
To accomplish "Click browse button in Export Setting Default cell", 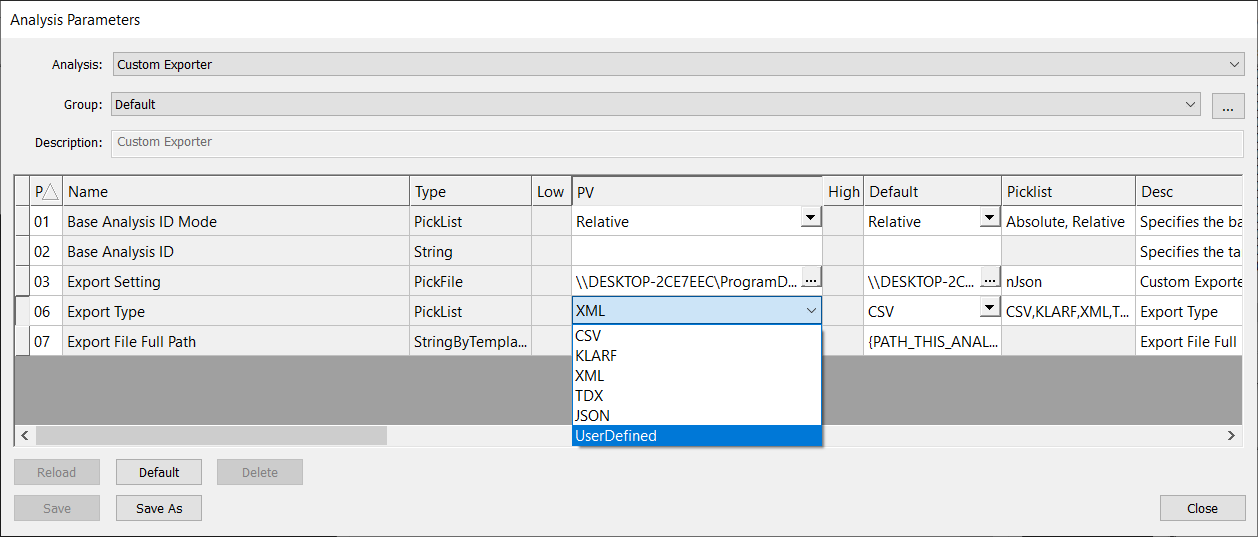I will 990,279.
